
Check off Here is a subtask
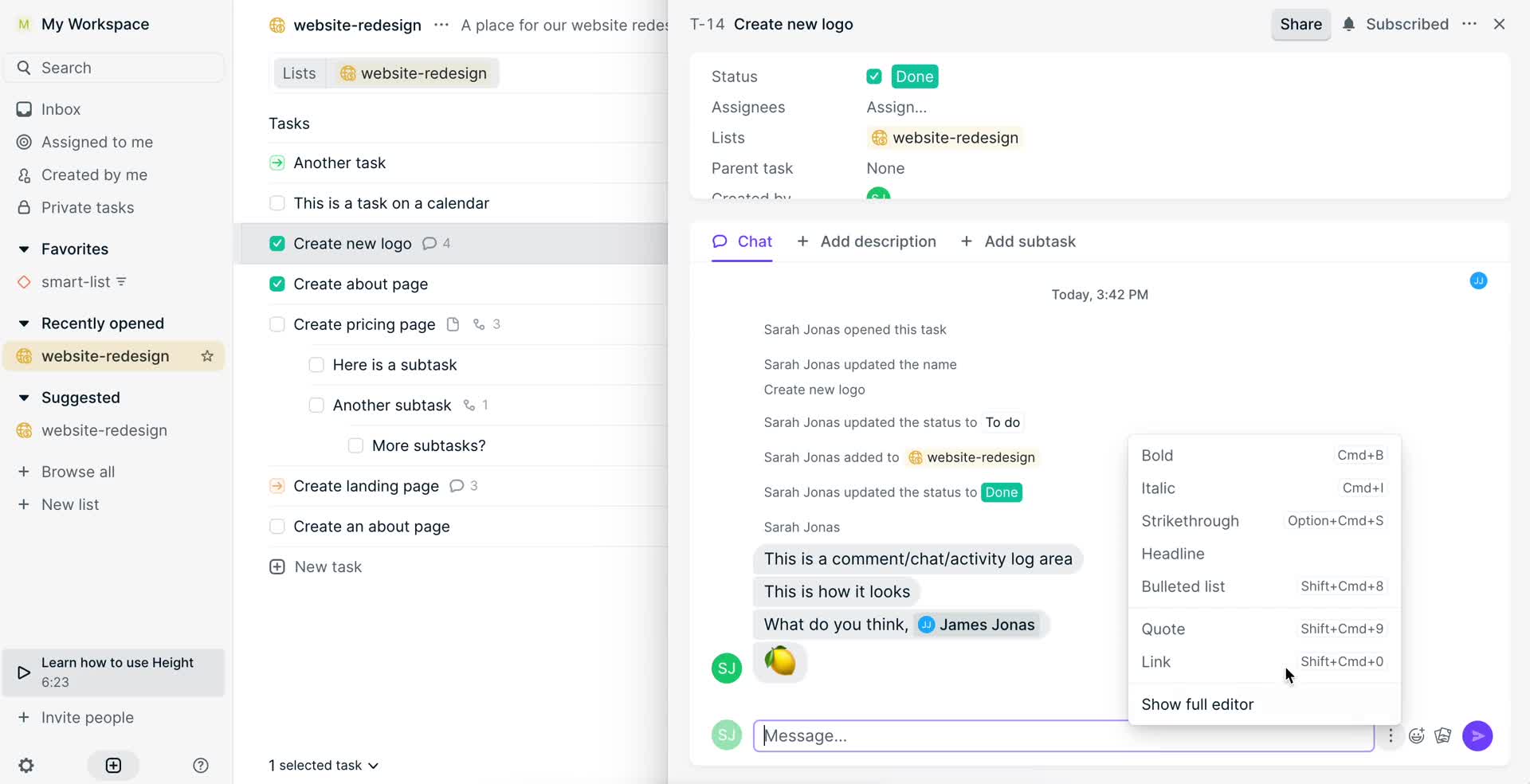(x=316, y=365)
